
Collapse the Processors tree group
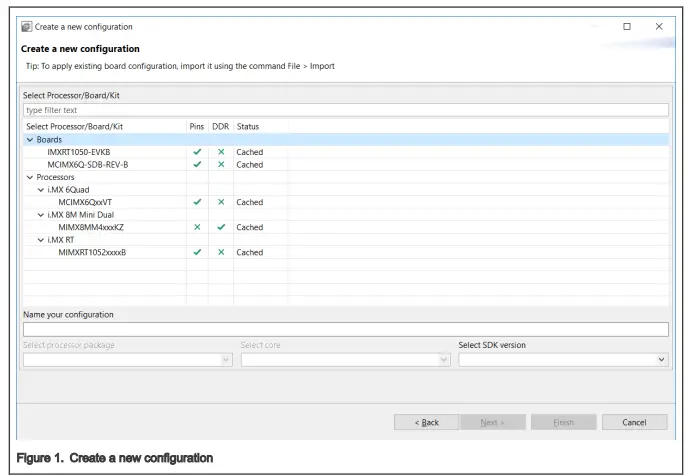click(x=30, y=178)
